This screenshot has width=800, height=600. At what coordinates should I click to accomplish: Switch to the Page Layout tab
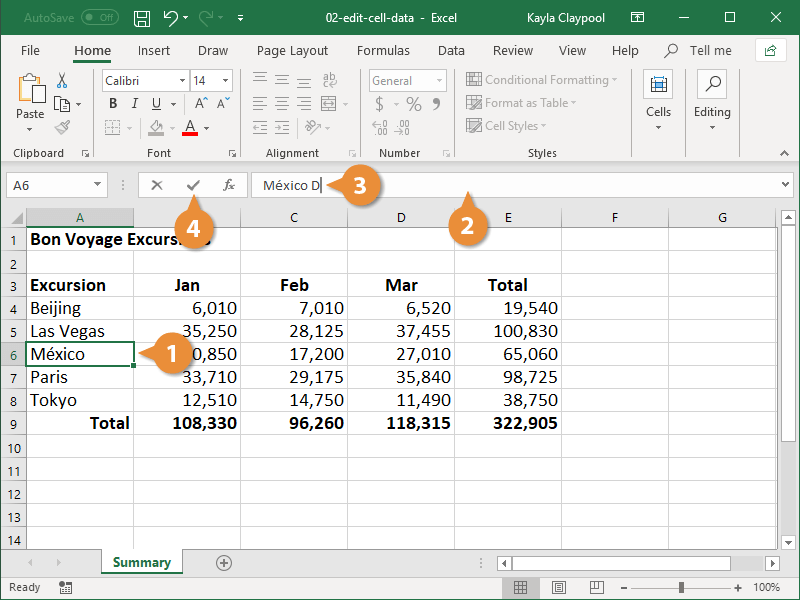pos(292,51)
